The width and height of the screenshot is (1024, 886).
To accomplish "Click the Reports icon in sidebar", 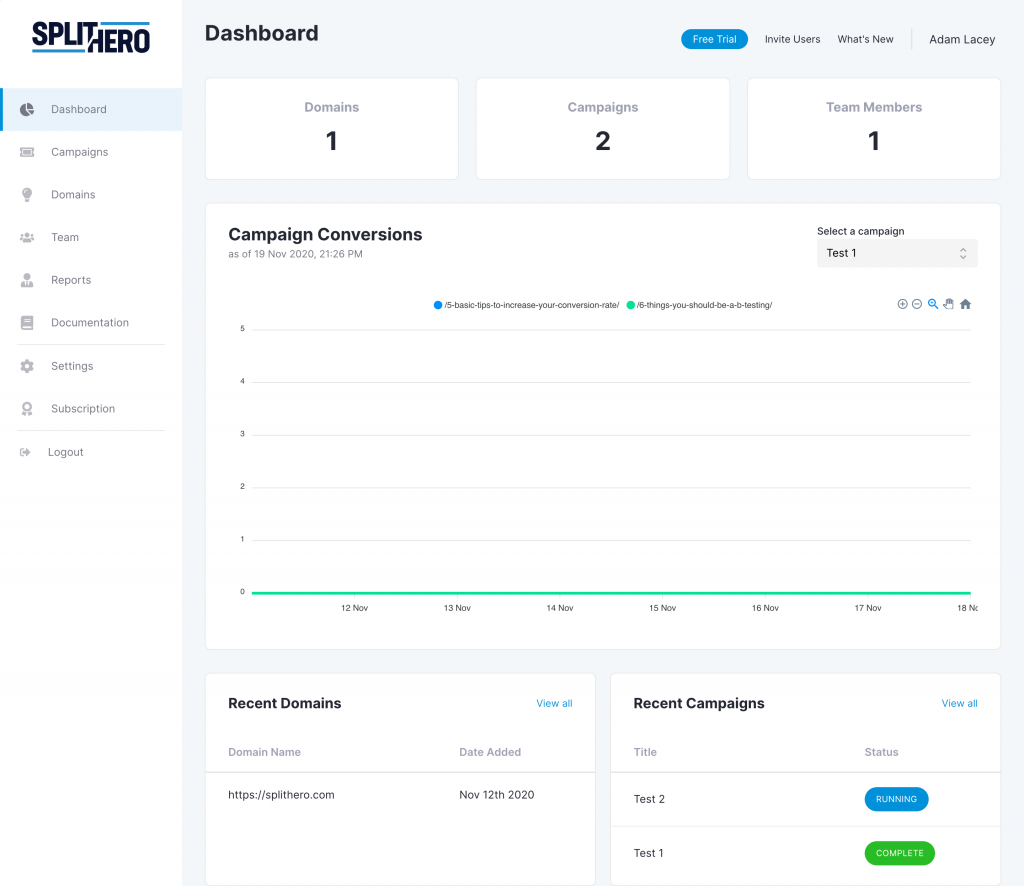I will (x=27, y=280).
